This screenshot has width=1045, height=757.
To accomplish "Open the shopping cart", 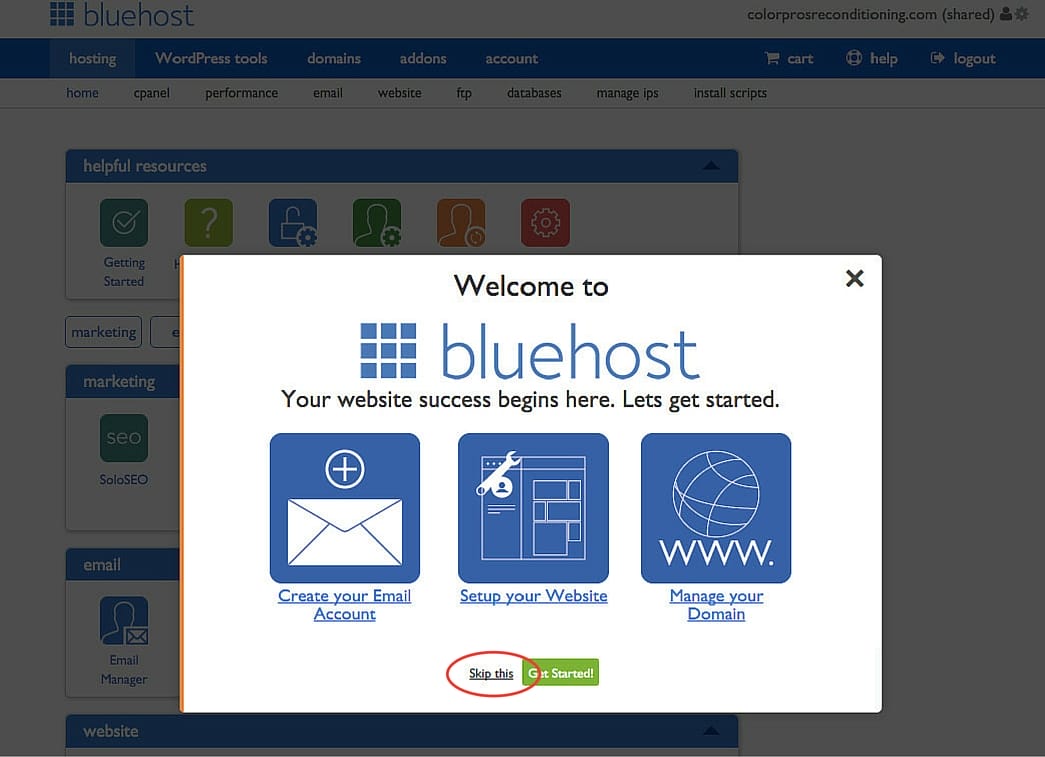I will click(789, 58).
